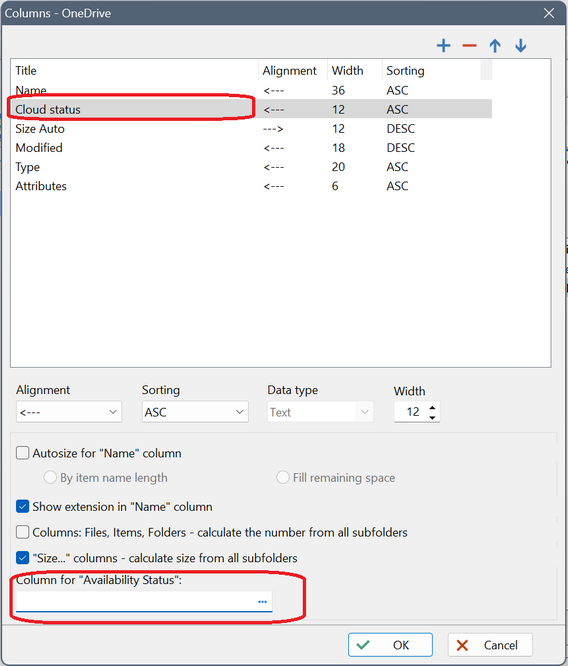
Task: Move column up with up arrow
Action: coord(495,45)
